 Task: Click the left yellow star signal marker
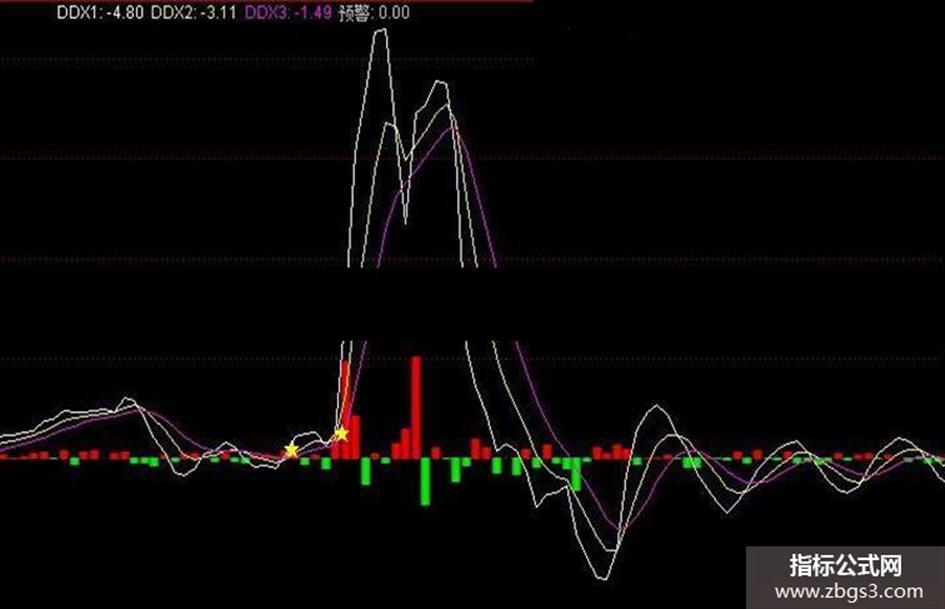[292, 450]
